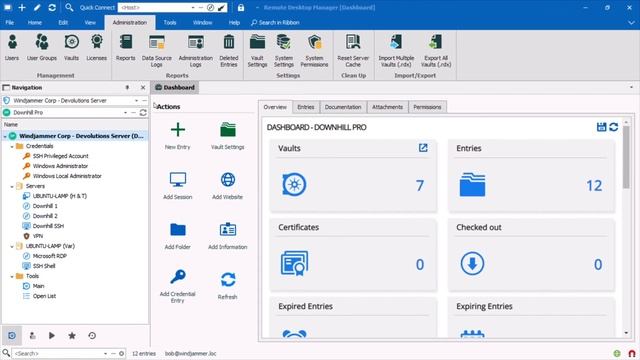Select Downhill SSH entry
Viewport: 640px width, 360px height.
[48, 226]
